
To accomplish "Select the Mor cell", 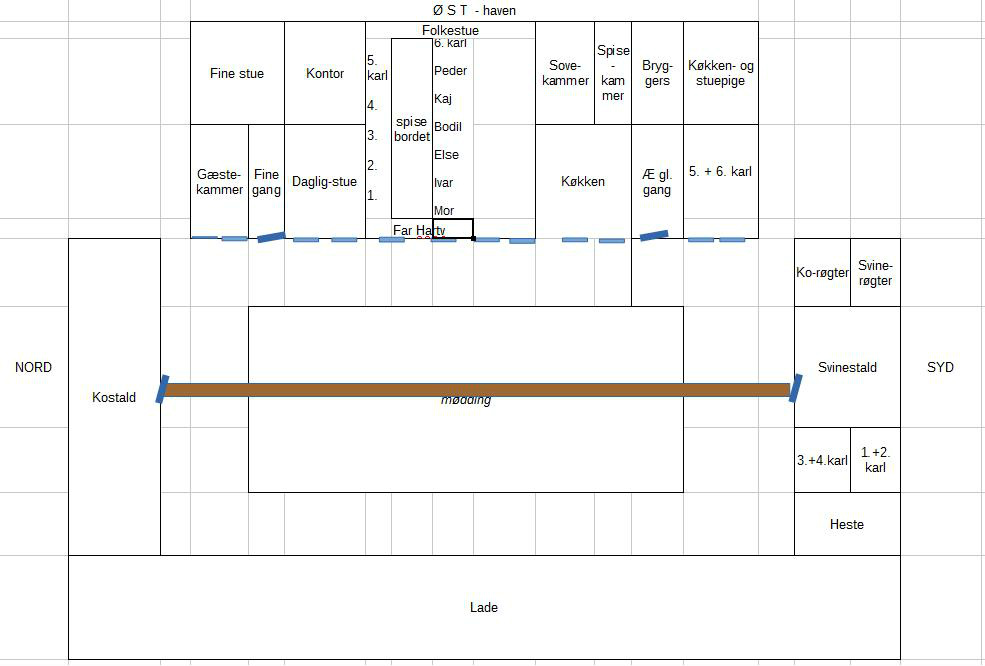I will (444, 210).
